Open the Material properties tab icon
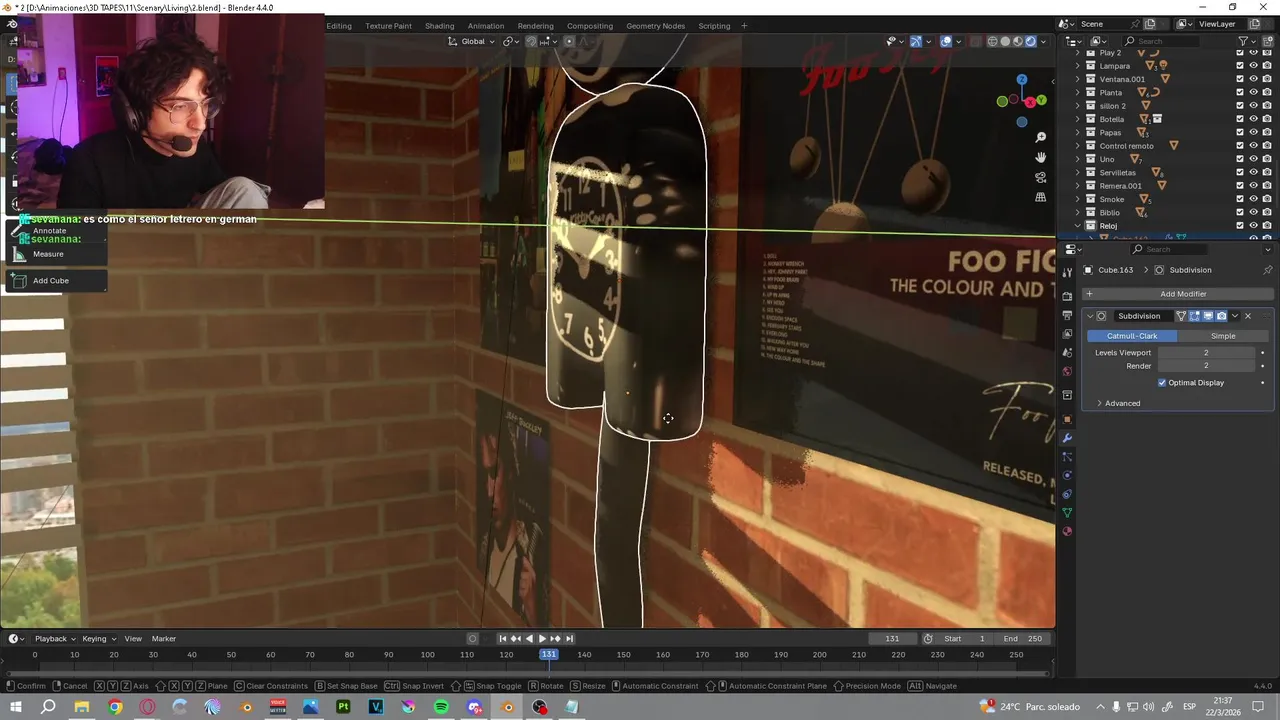 [x=1067, y=531]
